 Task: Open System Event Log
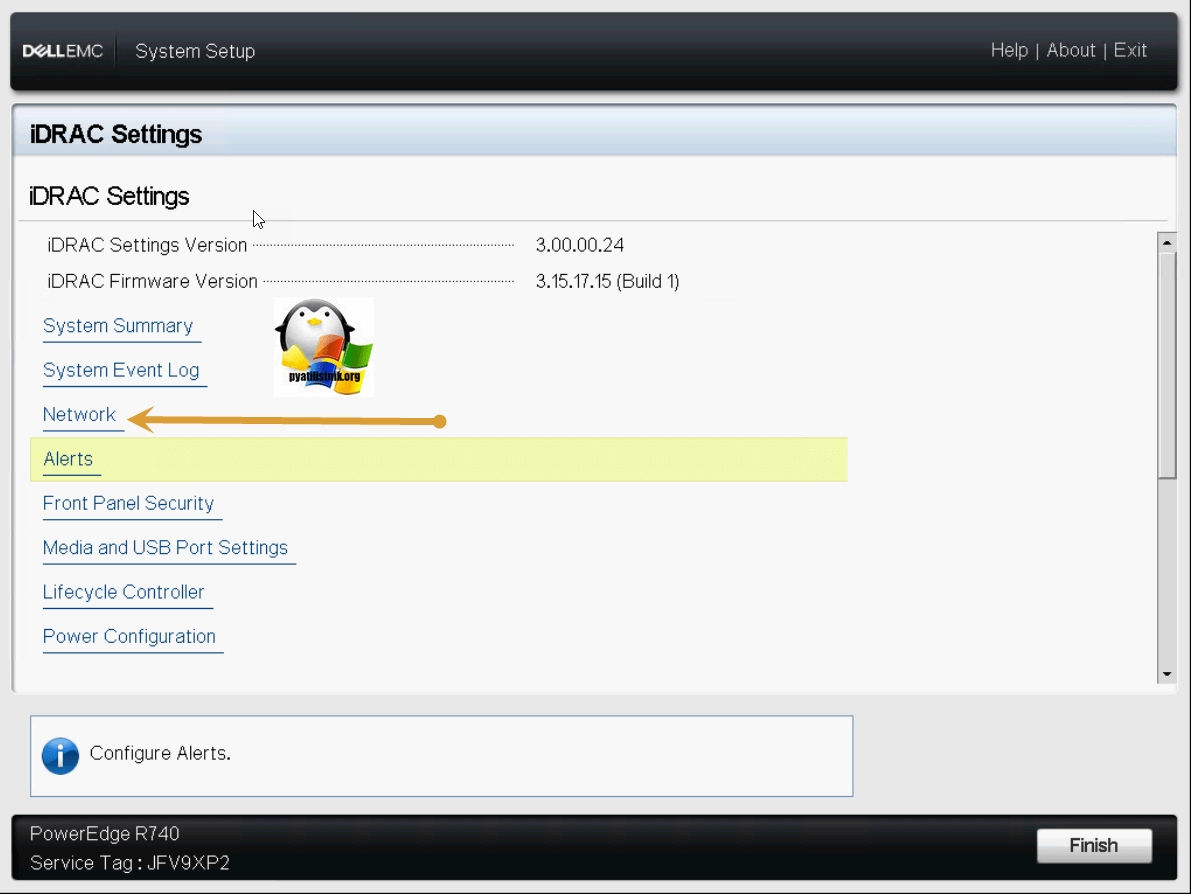[x=121, y=370]
